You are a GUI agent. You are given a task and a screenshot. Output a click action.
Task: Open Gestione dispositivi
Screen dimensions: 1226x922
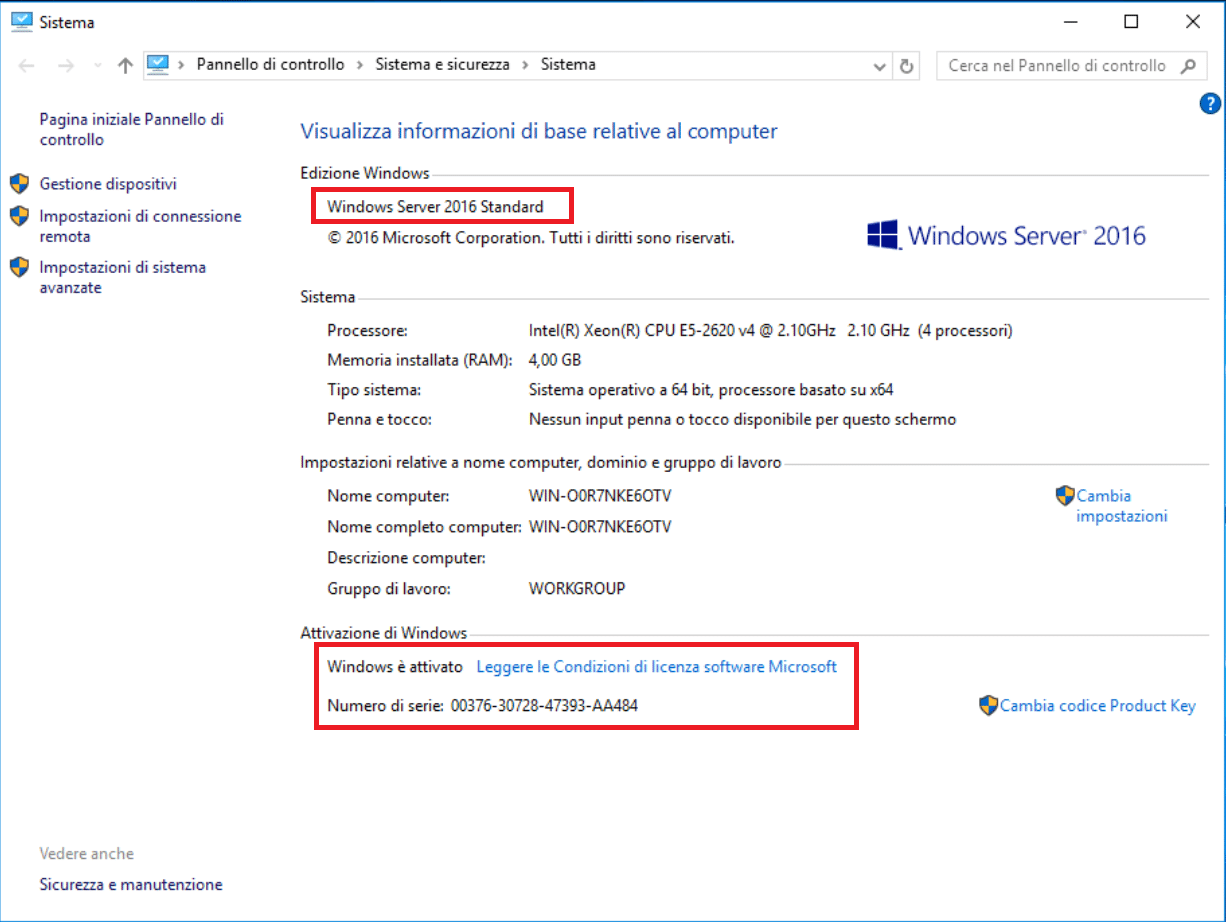pyautogui.click(x=108, y=184)
